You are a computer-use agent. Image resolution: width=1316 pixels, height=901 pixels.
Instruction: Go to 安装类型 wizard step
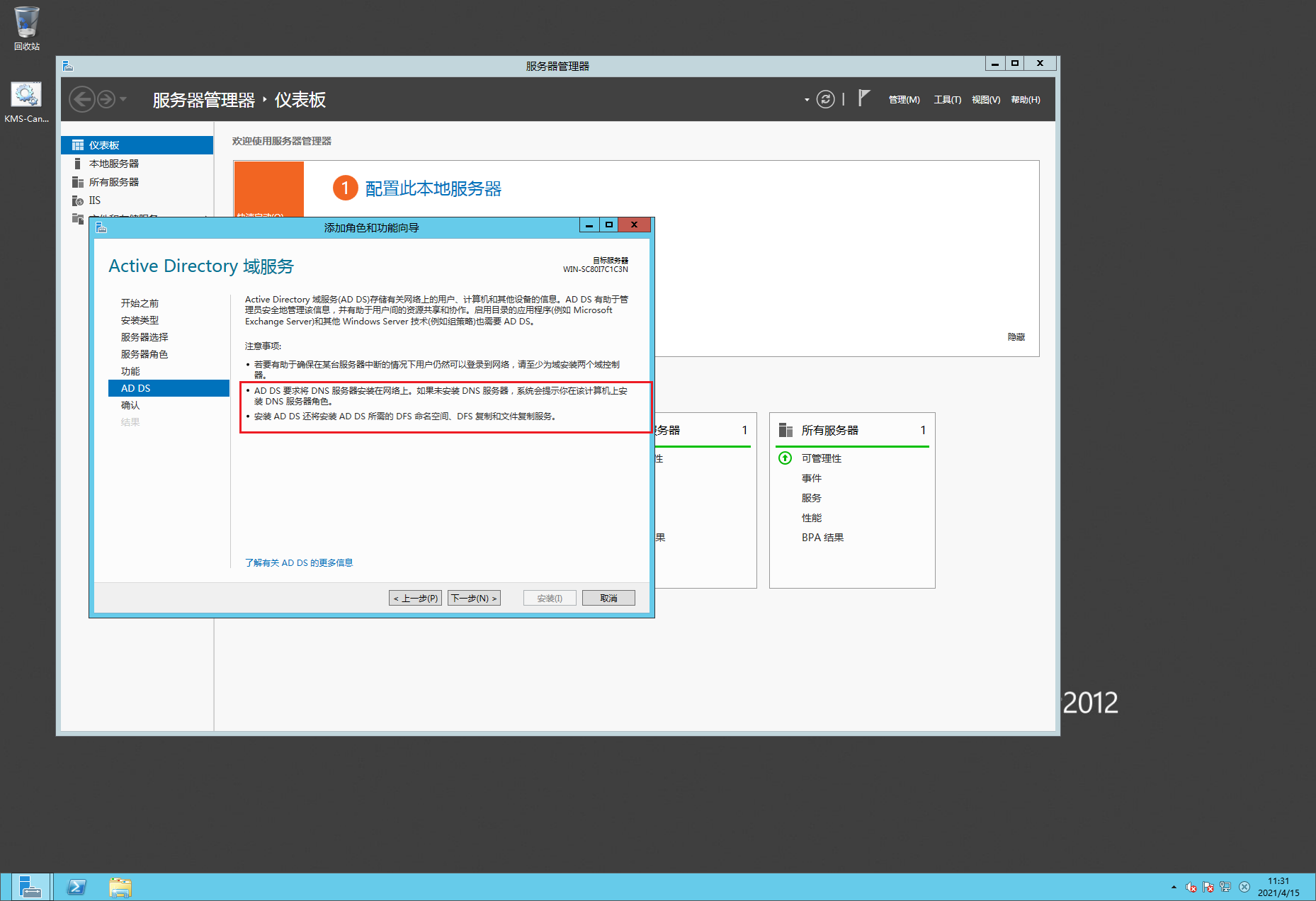tap(140, 320)
